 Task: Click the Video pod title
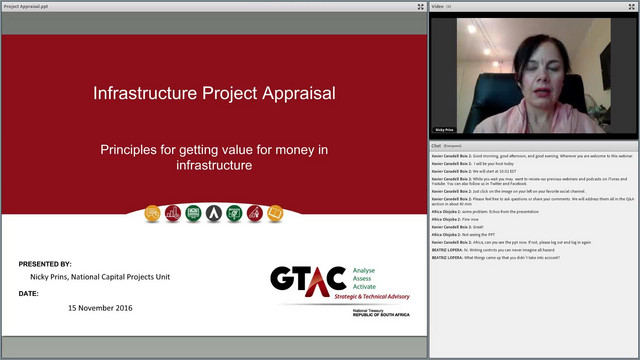tap(437, 7)
